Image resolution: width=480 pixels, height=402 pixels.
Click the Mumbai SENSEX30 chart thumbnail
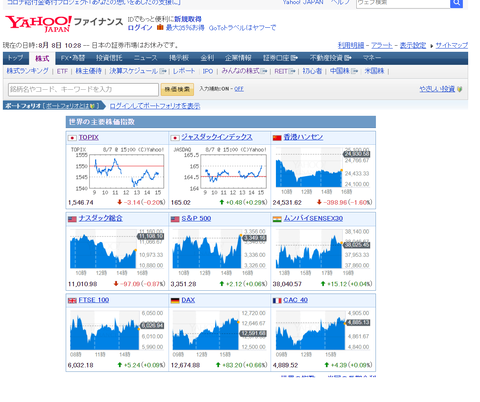[x=322, y=252]
